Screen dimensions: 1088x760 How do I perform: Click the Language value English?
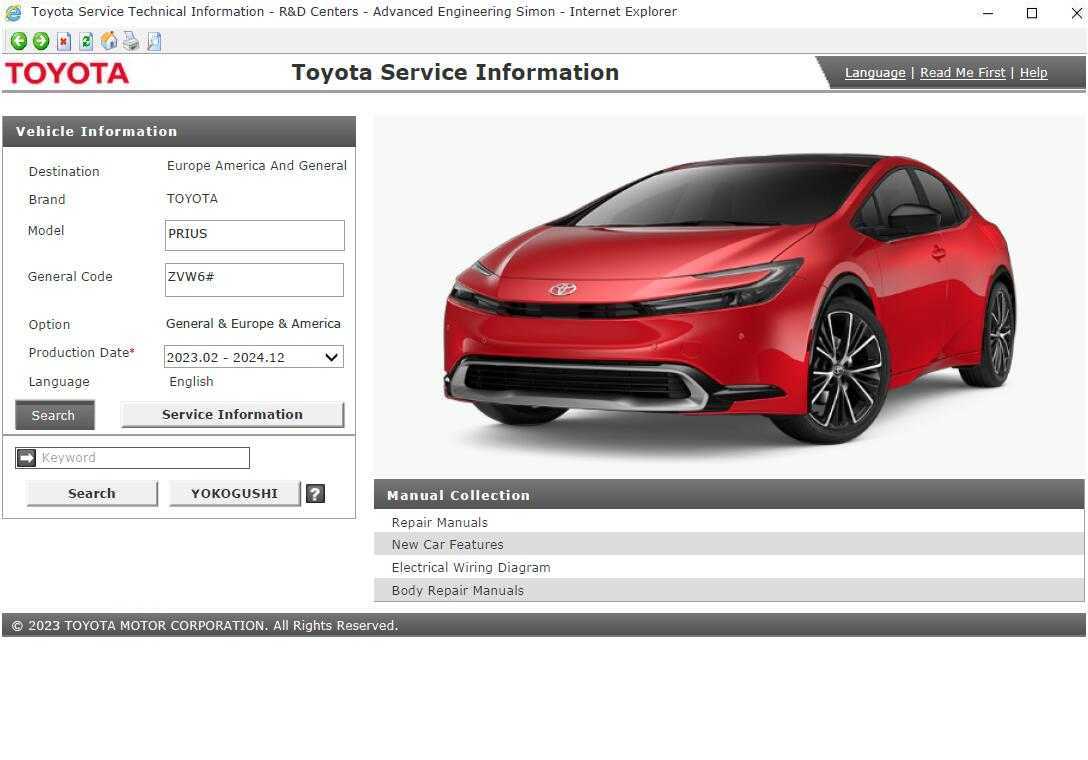(x=192, y=382)
